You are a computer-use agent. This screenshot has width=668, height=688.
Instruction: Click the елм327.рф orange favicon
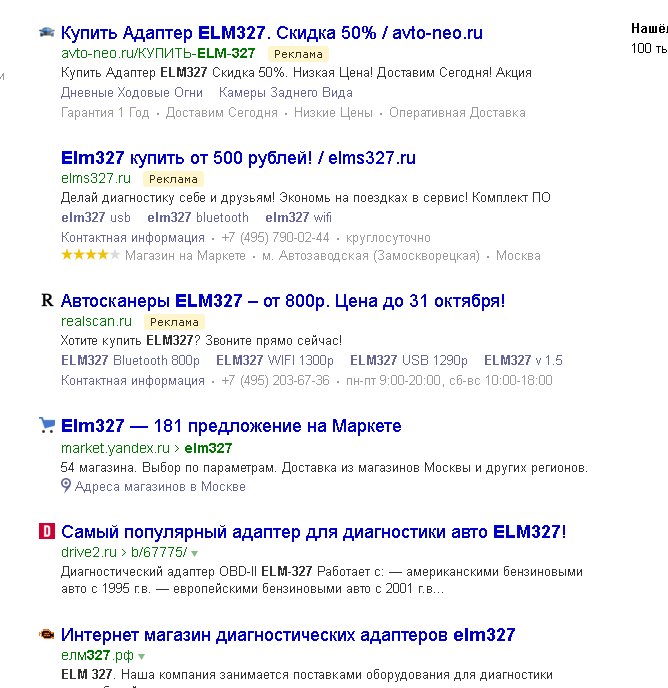pyautogui.click(x=47, y=634)
